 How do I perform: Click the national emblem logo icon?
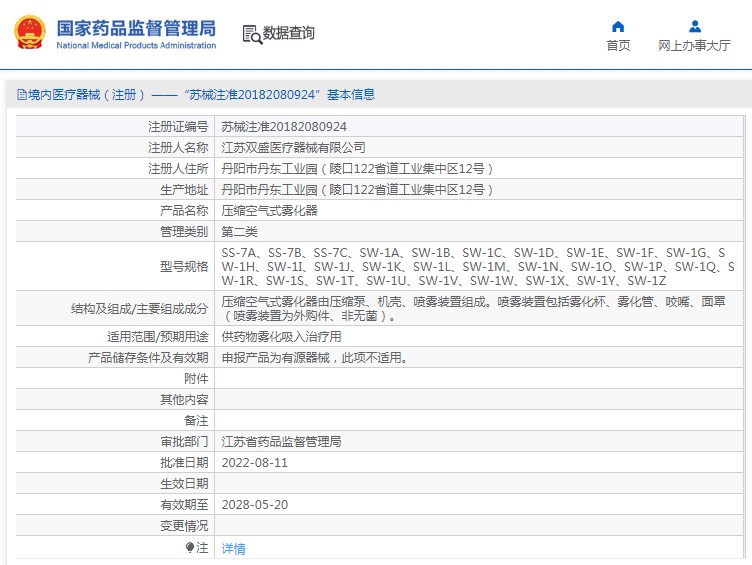(x=30, y=32)
